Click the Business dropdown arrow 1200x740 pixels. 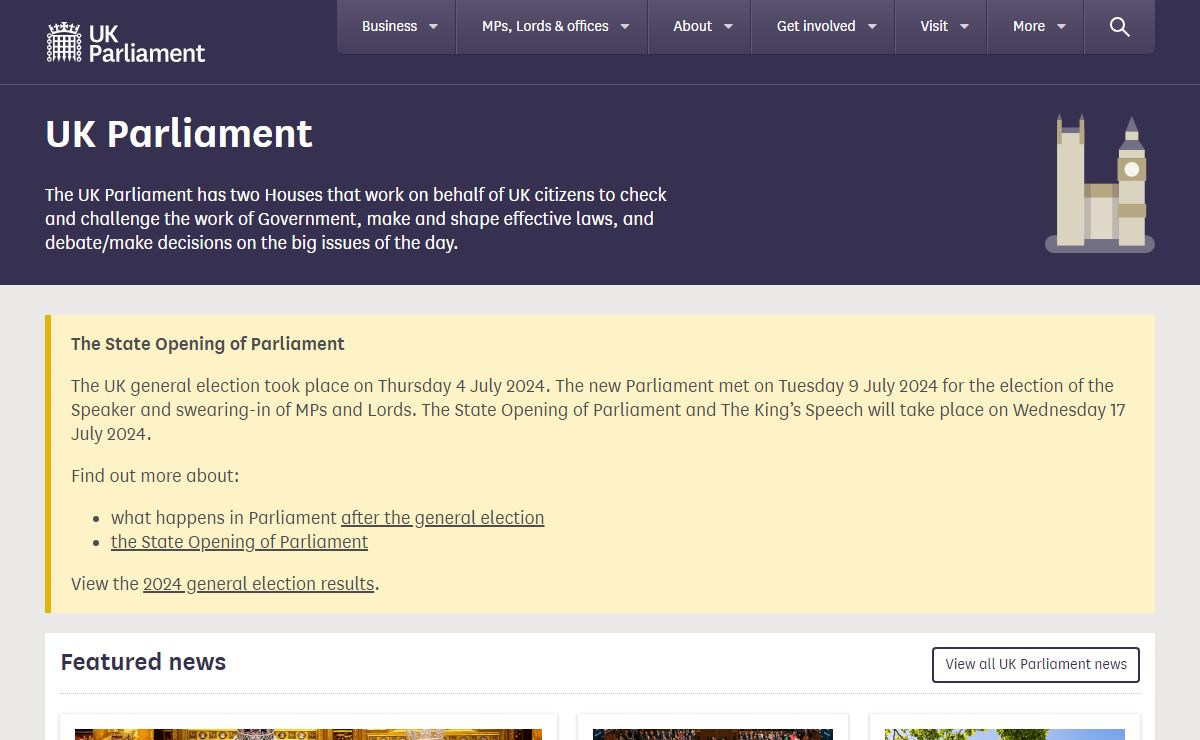pos(433,27)
